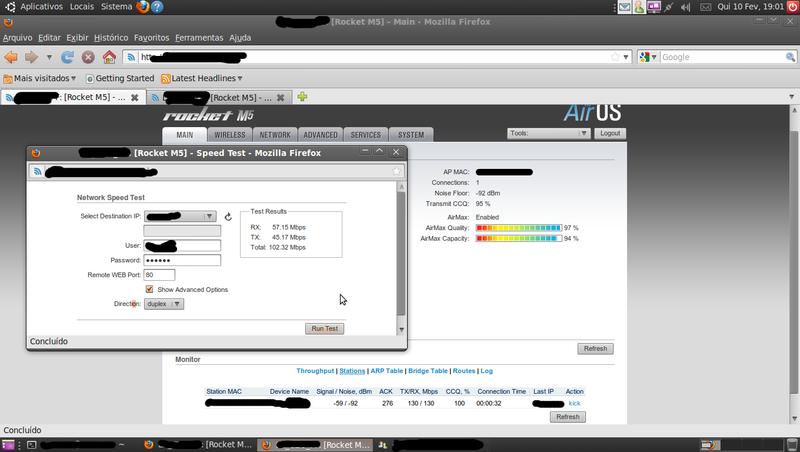Bookmark page with the star in URL bar
This screenshot has width=800, height=452.
tap(615, 57)
